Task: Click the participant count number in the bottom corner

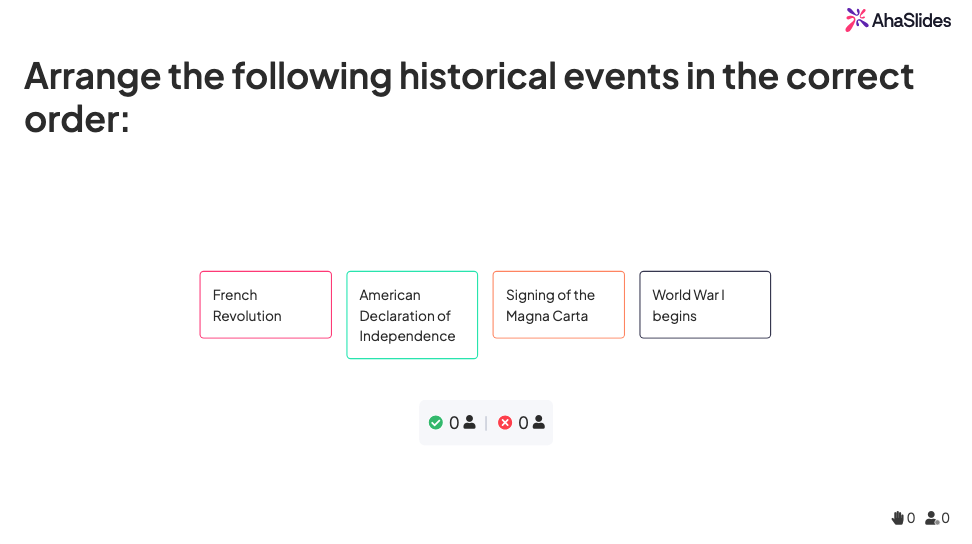Action: 945,518
